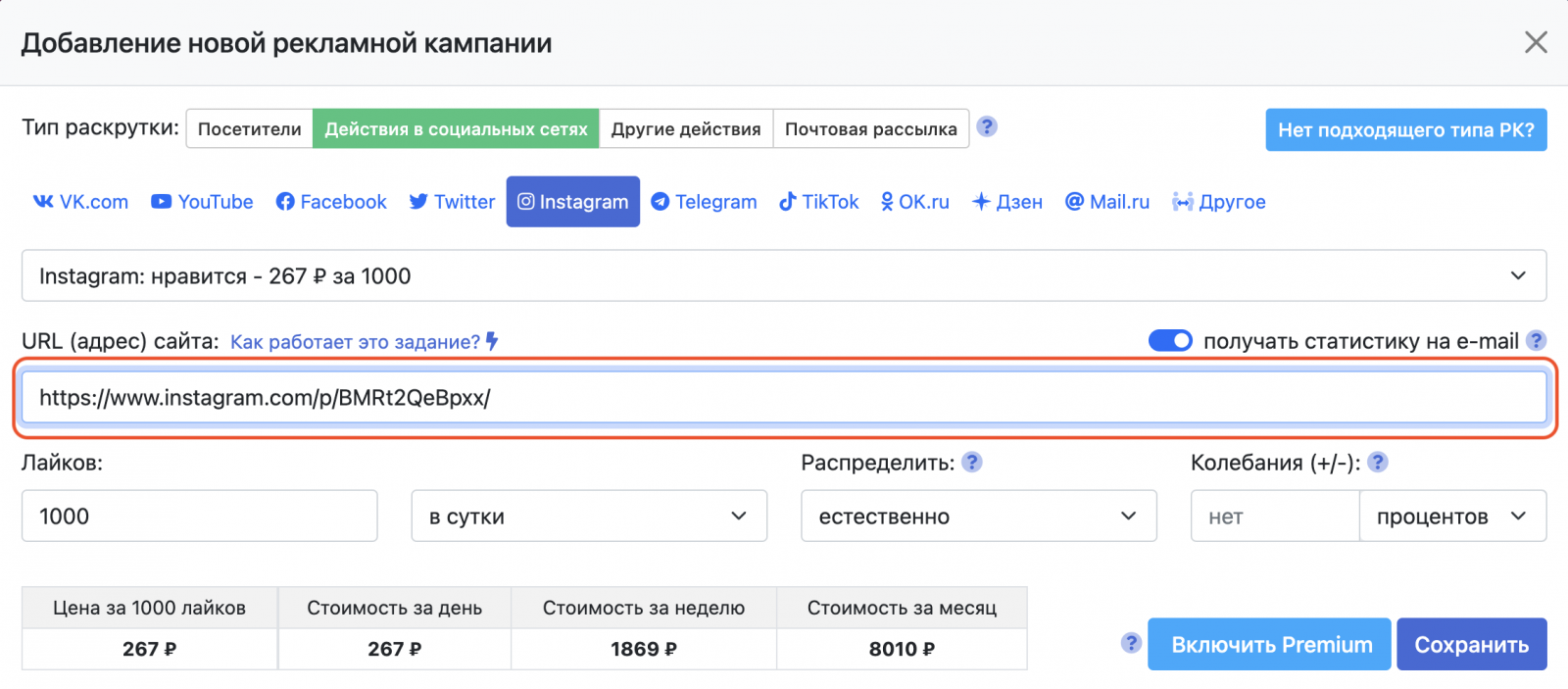Select the Почтовая рассылка tab

tap(870, 129)
